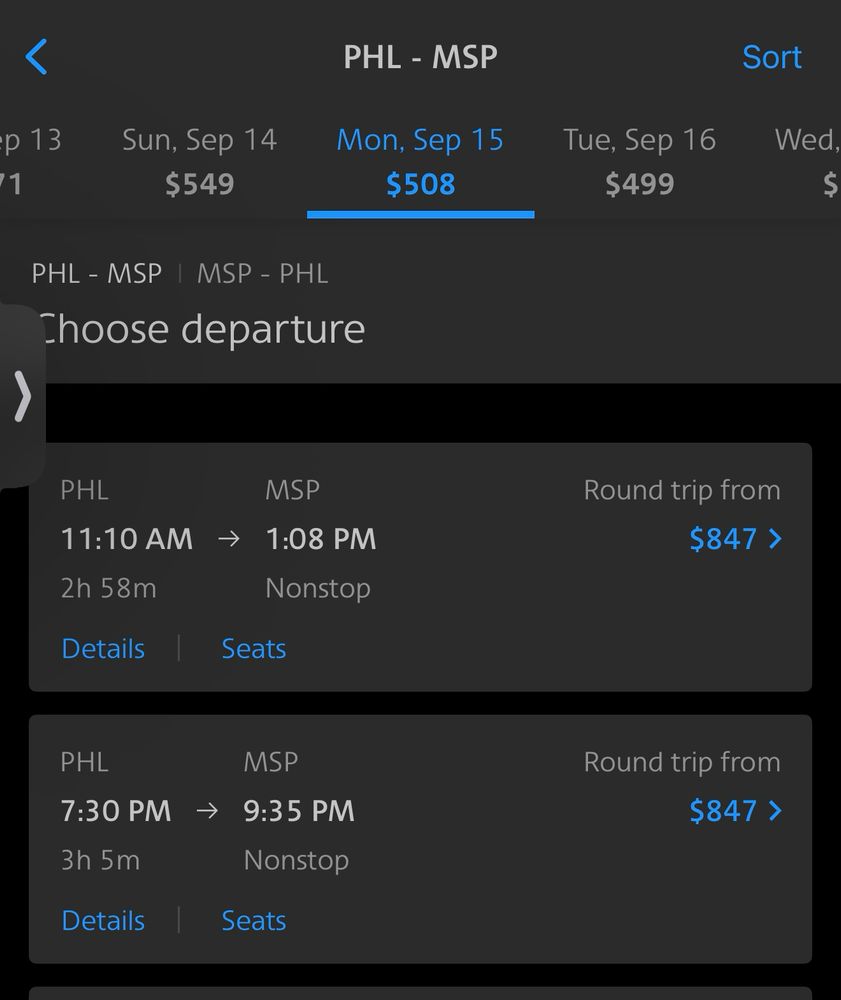
Task: View Seats for the 11:10 AM flight
Action: [253, 649]
